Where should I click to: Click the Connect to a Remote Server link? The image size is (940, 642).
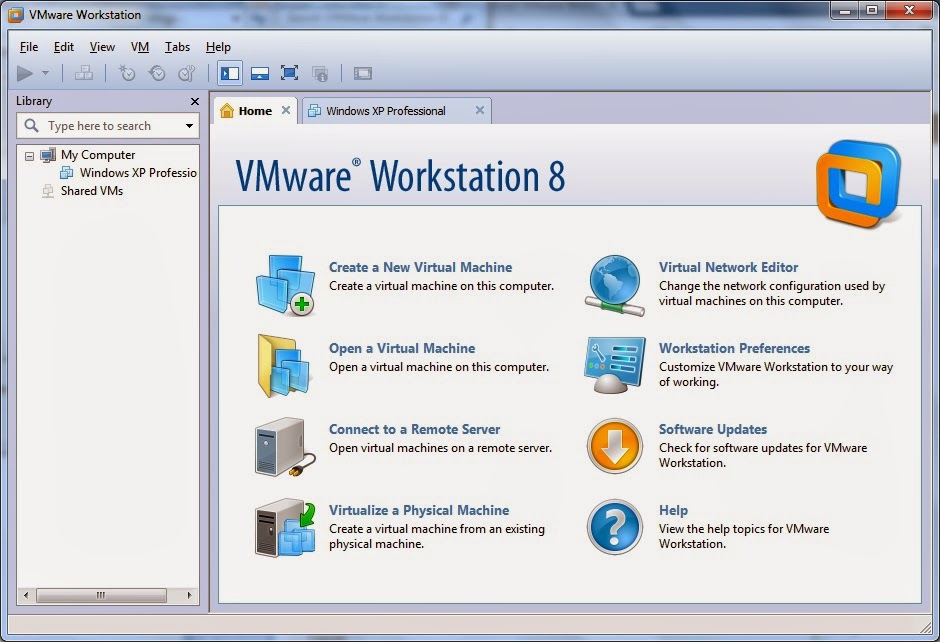coord(414,429)
